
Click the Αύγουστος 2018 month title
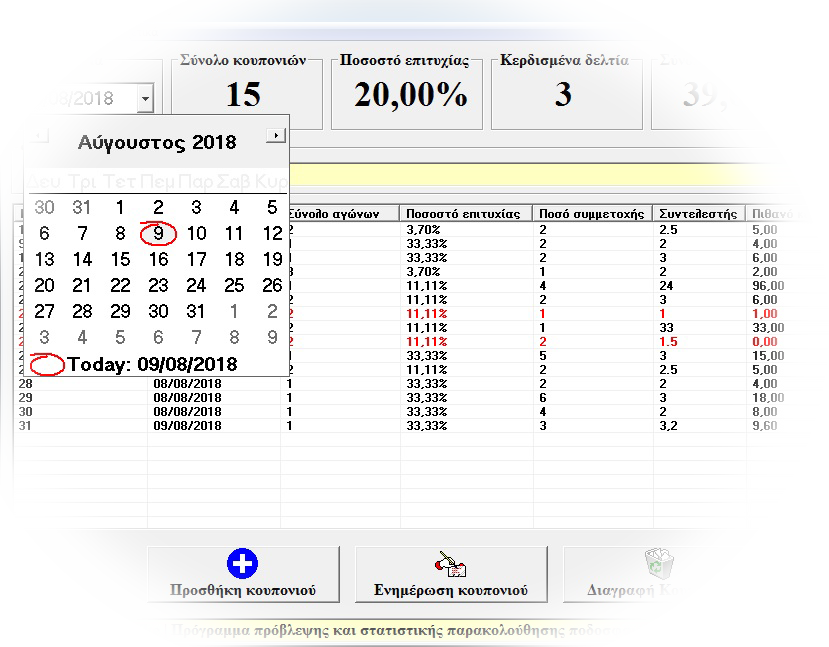(x=157, y=142)
